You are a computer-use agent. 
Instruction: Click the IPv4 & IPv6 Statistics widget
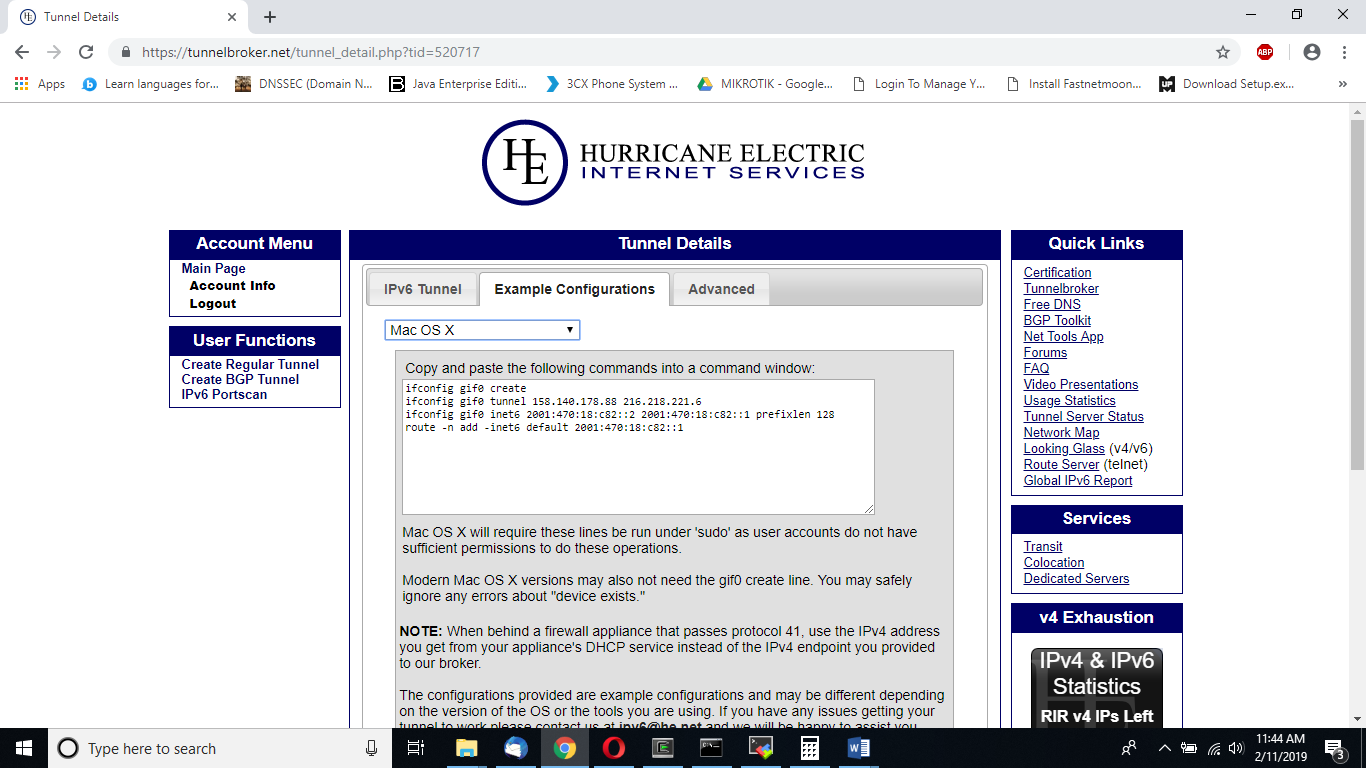(x=1096, y=688)
